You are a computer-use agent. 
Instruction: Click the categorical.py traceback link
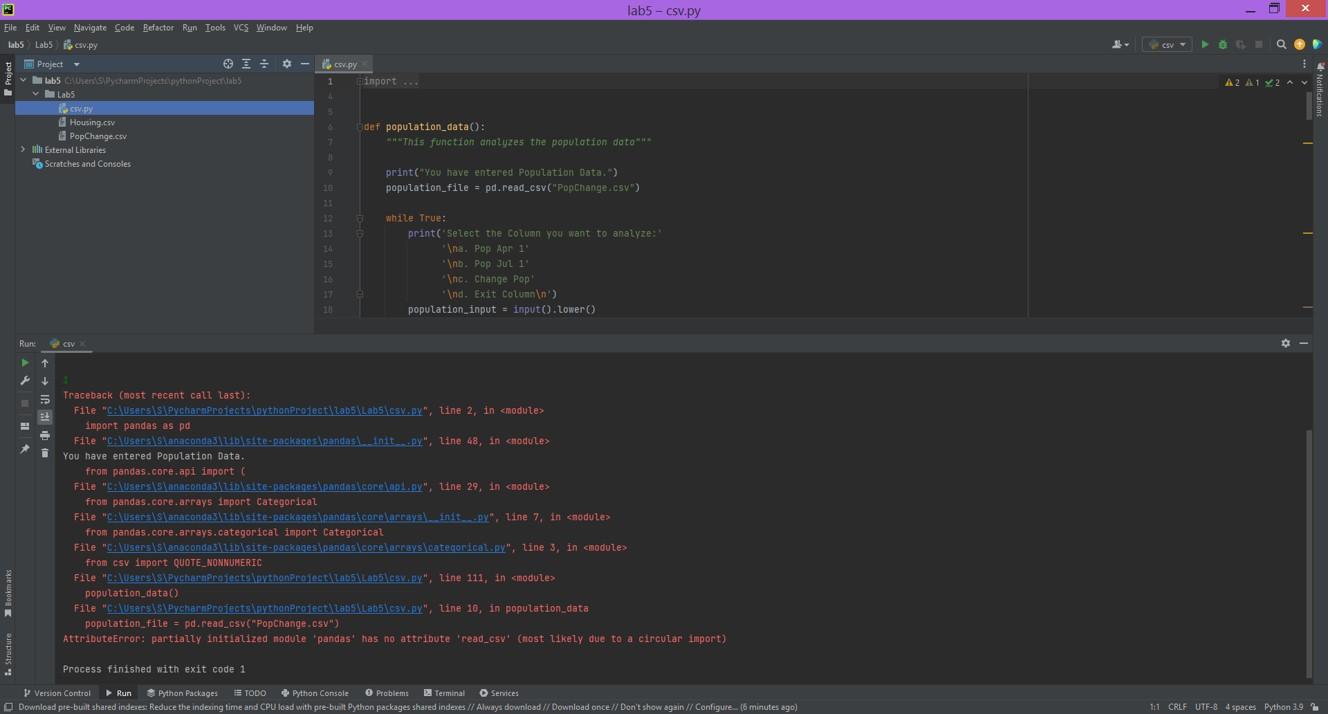tap(306, 548)
